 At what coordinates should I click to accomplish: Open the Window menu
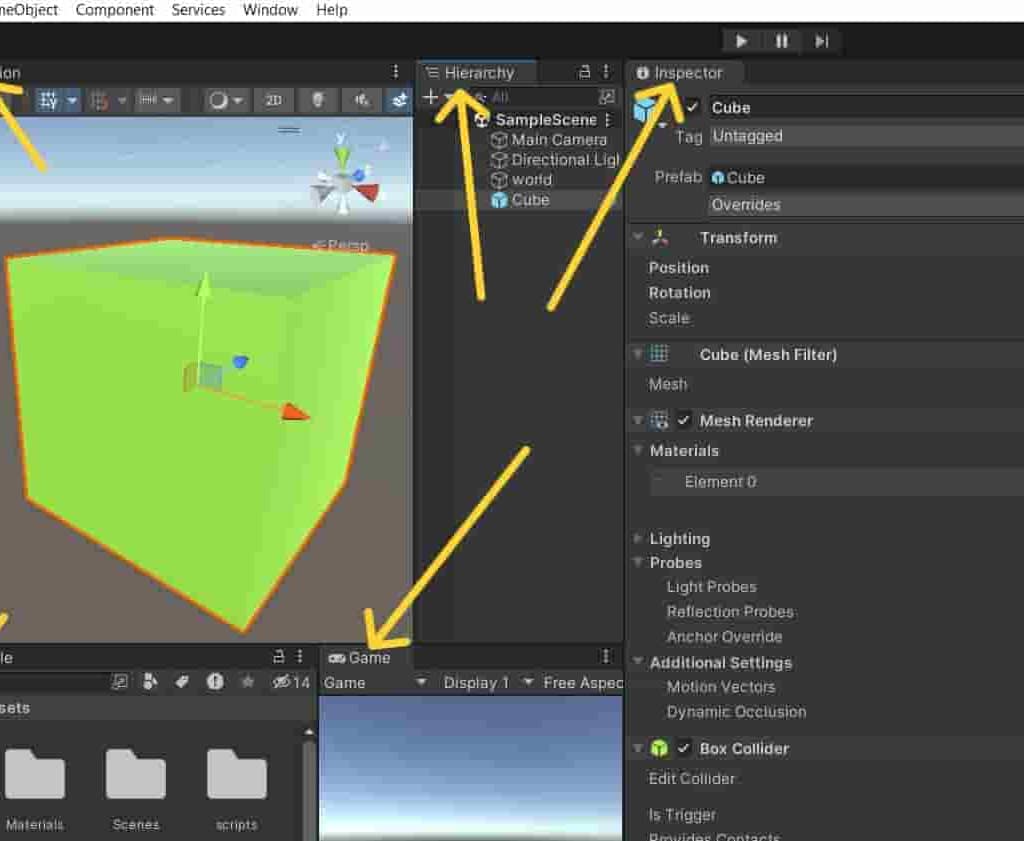click(x=269, y=10)
